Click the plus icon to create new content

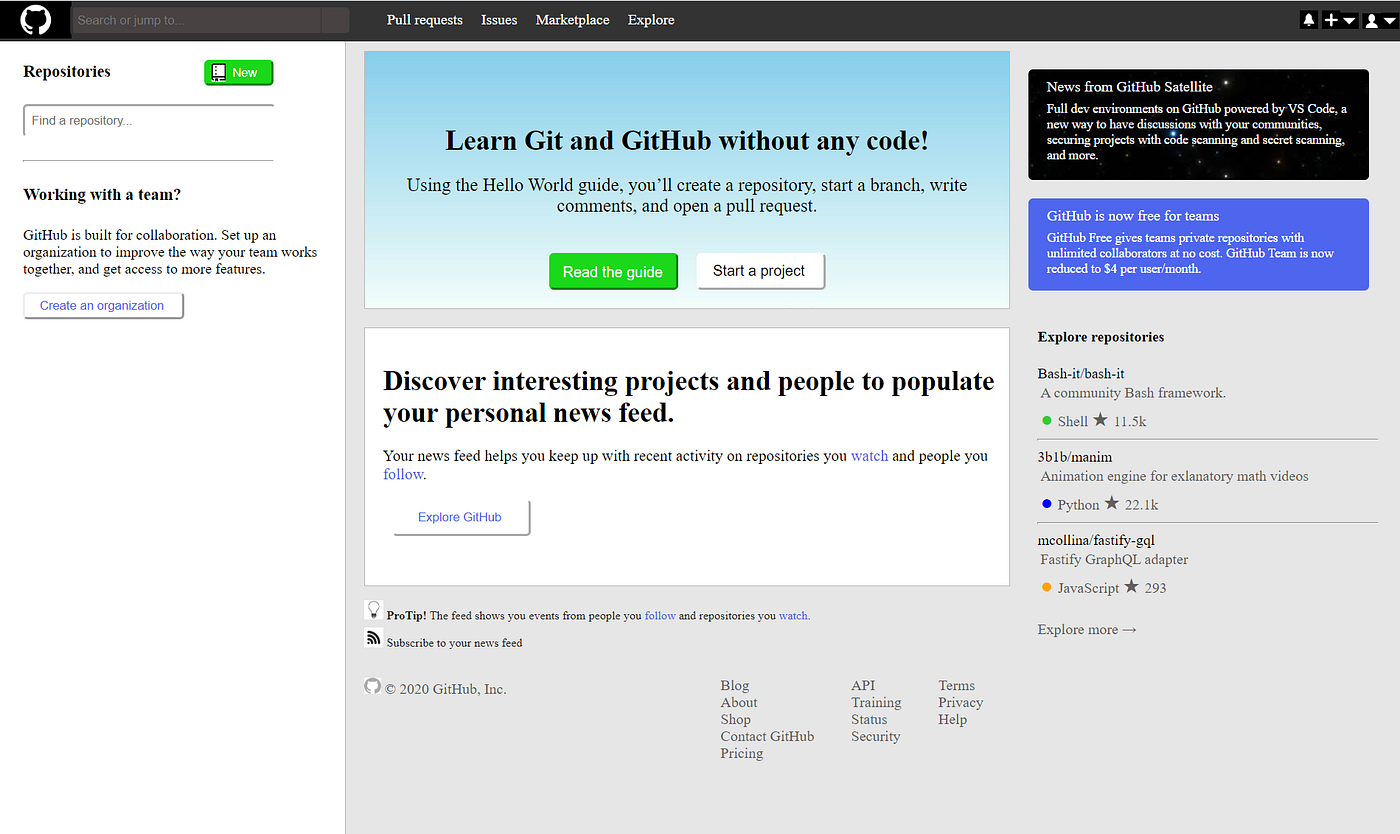(1331, 18)
